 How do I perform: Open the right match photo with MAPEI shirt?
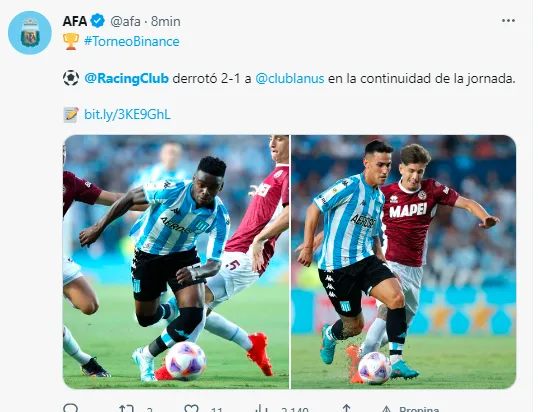(x=404, y=262)
